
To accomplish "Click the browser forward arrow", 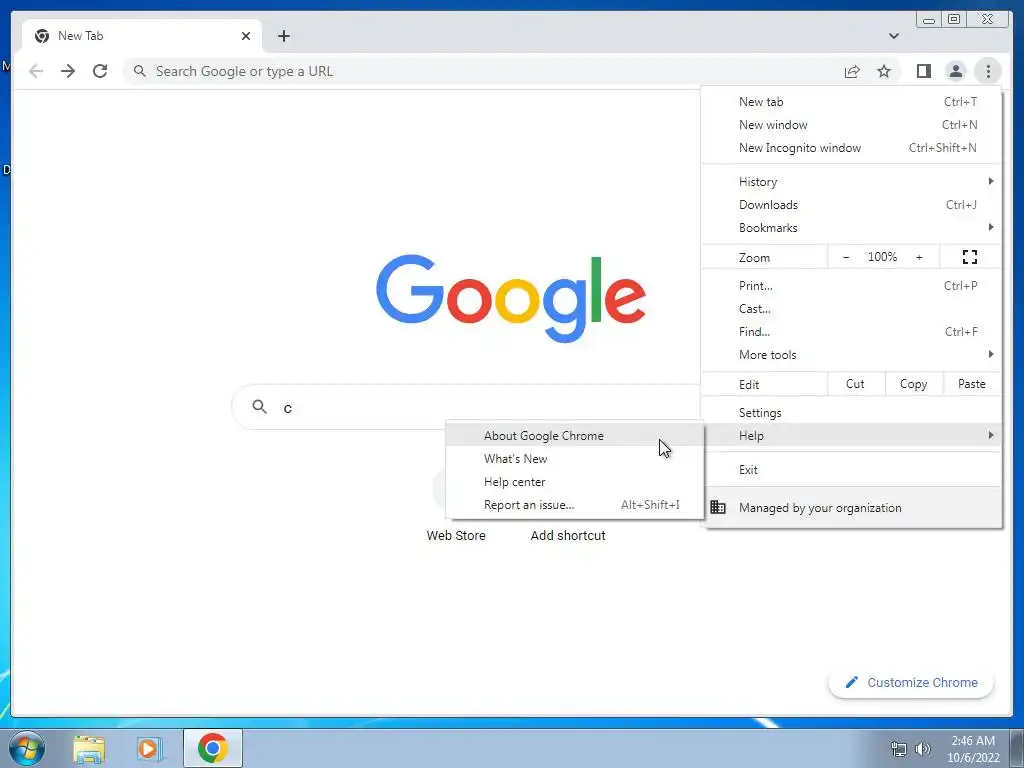I will [x=68, y=71].
